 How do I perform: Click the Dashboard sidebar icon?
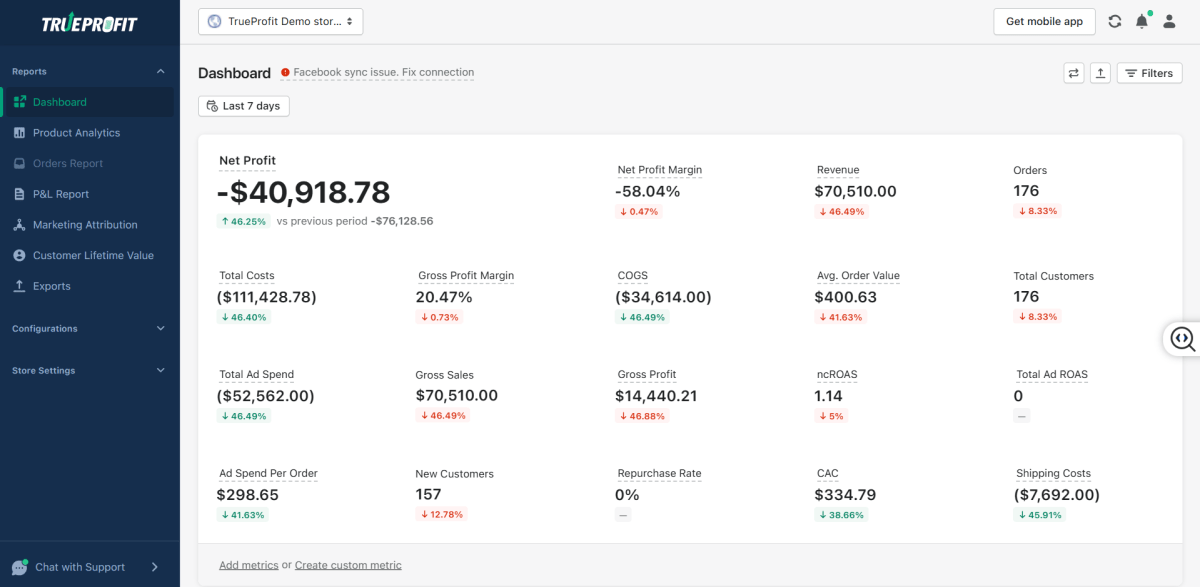(20, 102)
